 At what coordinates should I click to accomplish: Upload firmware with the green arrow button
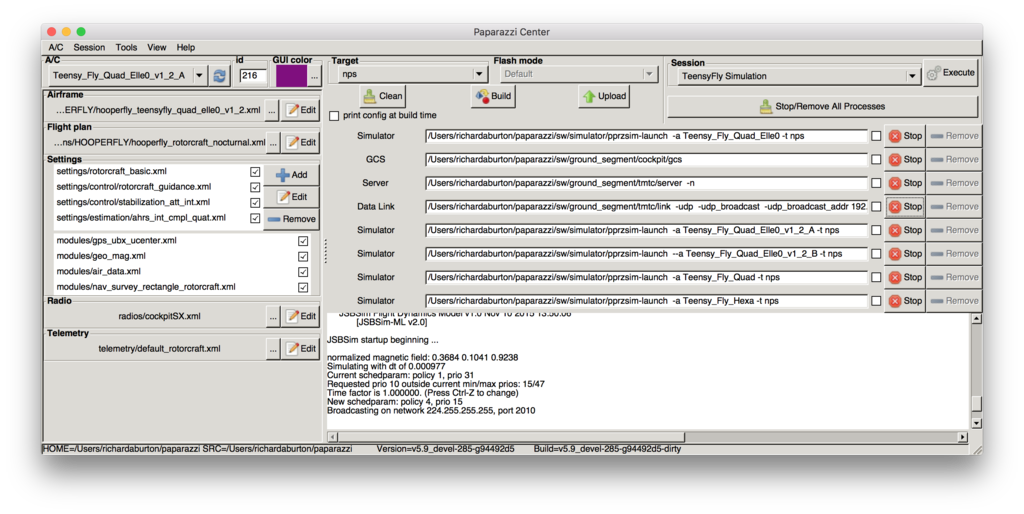pyautogui.click(x=605, y=96)
